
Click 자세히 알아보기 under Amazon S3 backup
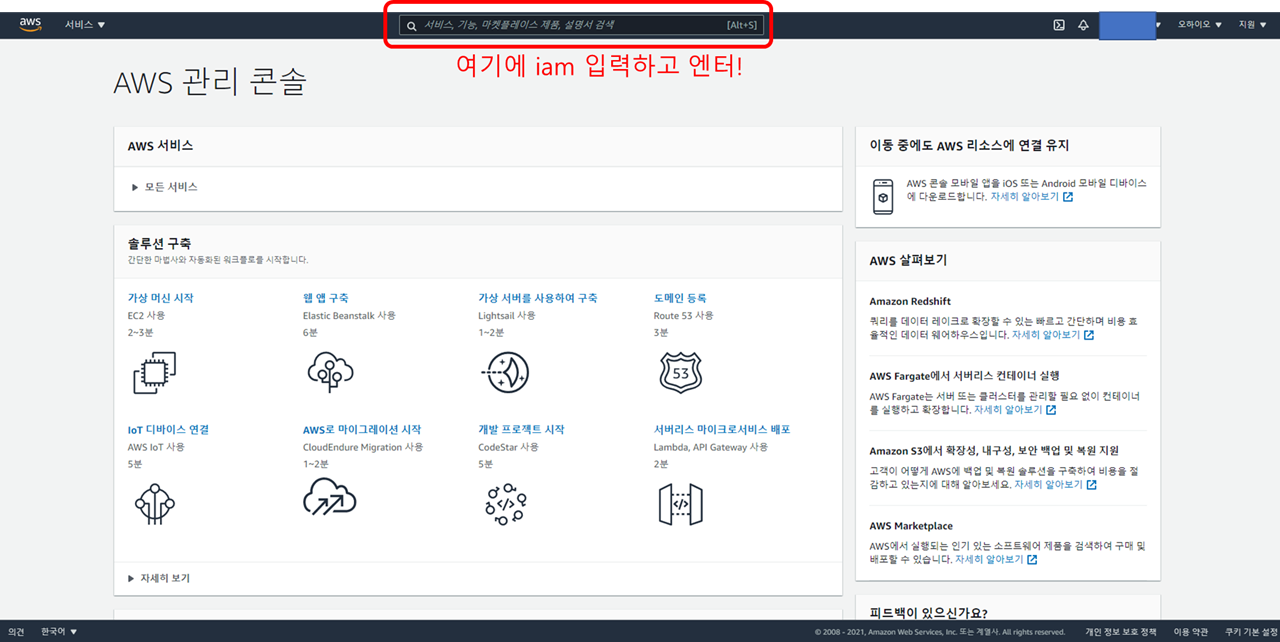click(x=1048, y=485)
